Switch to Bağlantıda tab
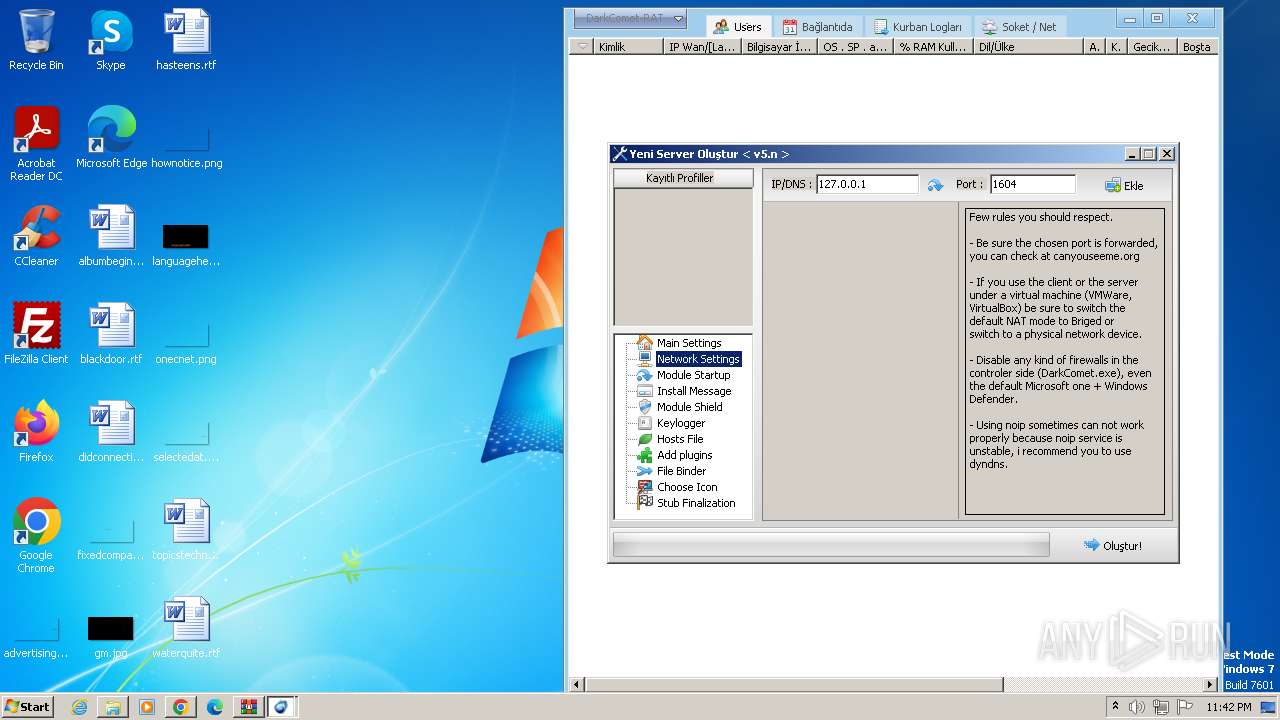The height and width of the screenshot is (720, 1280). [818, 27]
